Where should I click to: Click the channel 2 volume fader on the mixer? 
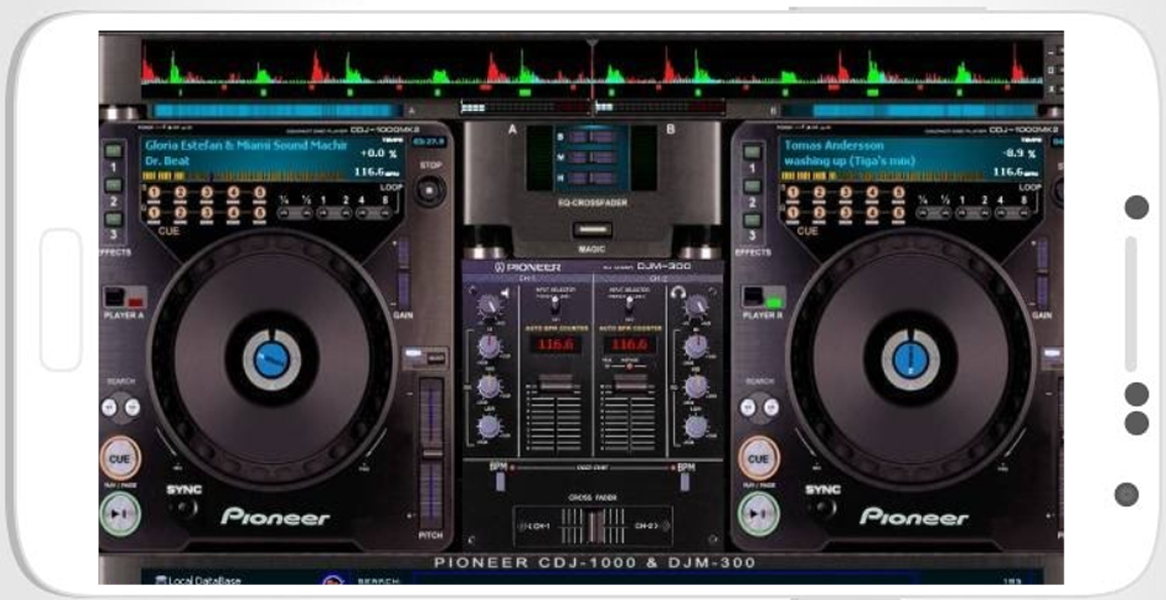pos(629,384)
